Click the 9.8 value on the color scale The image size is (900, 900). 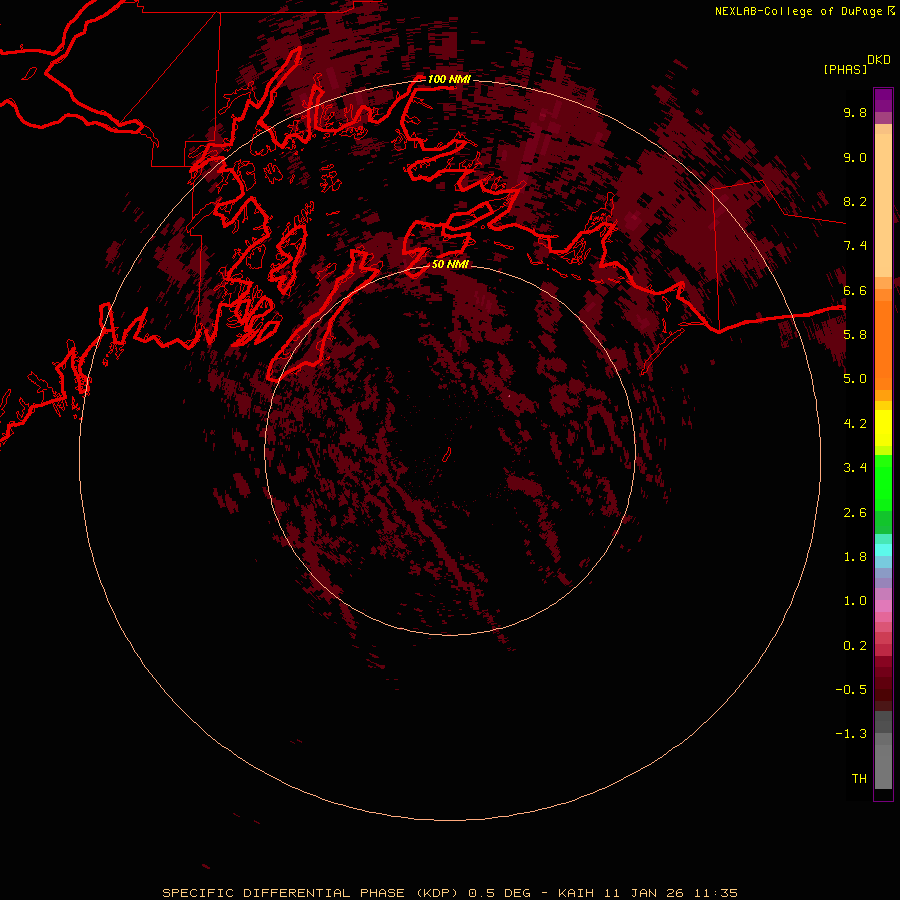[x=855, y=112]
